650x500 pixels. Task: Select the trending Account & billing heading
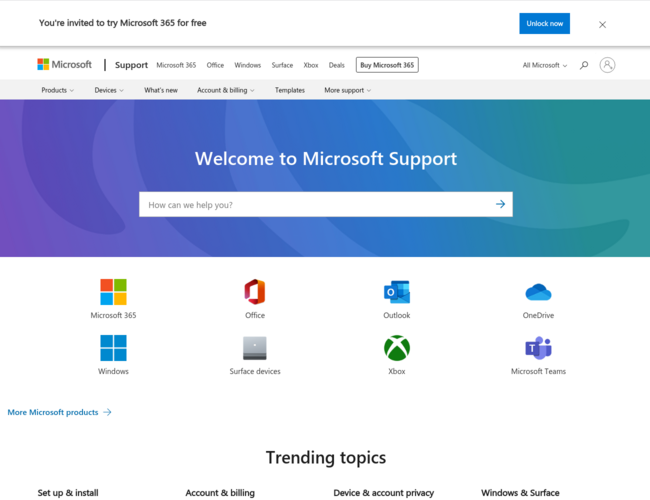[220, 493]
